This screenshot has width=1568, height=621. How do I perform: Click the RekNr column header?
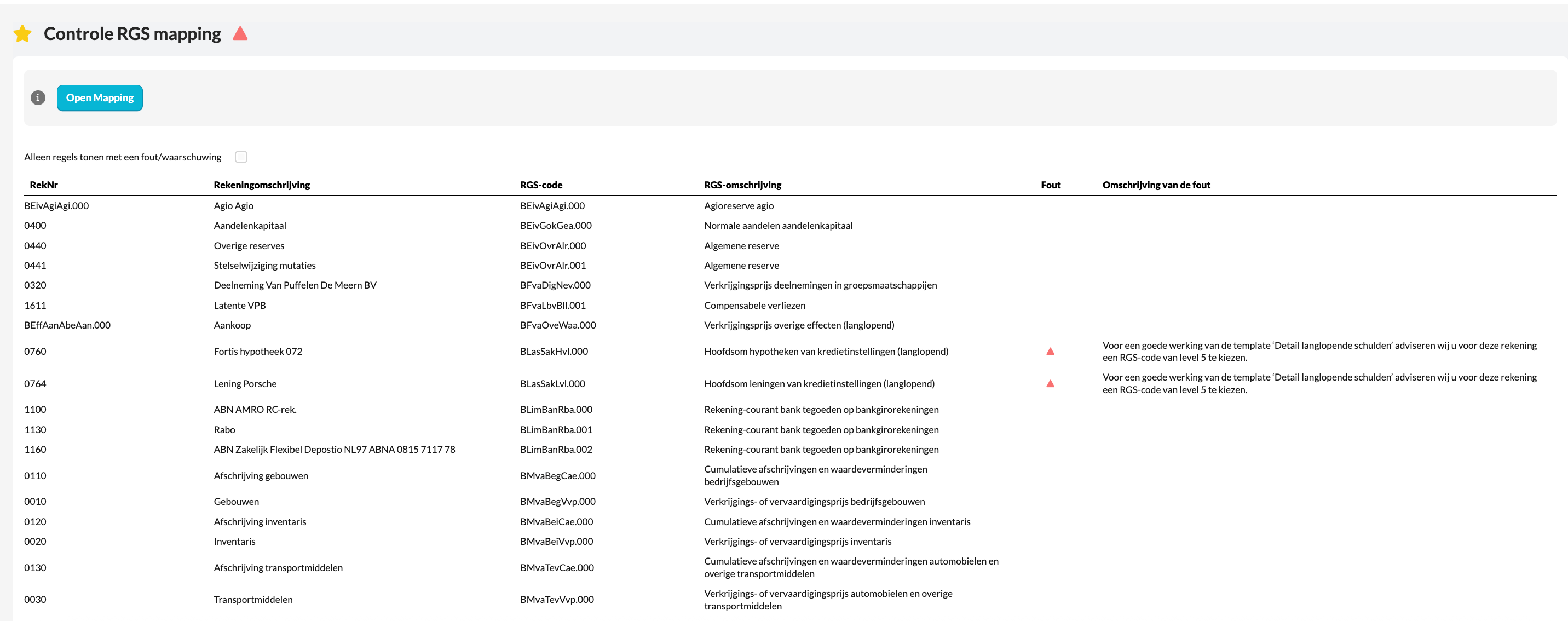tap(44, 185)
